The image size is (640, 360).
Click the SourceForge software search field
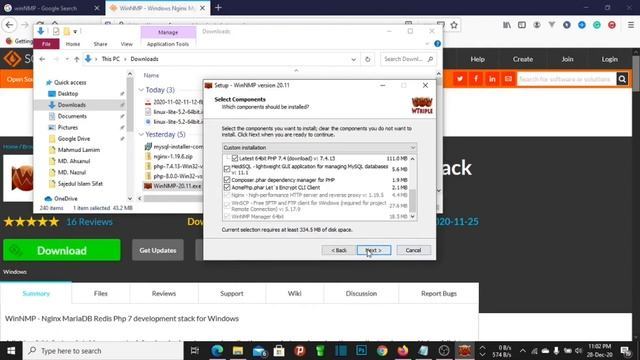(566, 79)
